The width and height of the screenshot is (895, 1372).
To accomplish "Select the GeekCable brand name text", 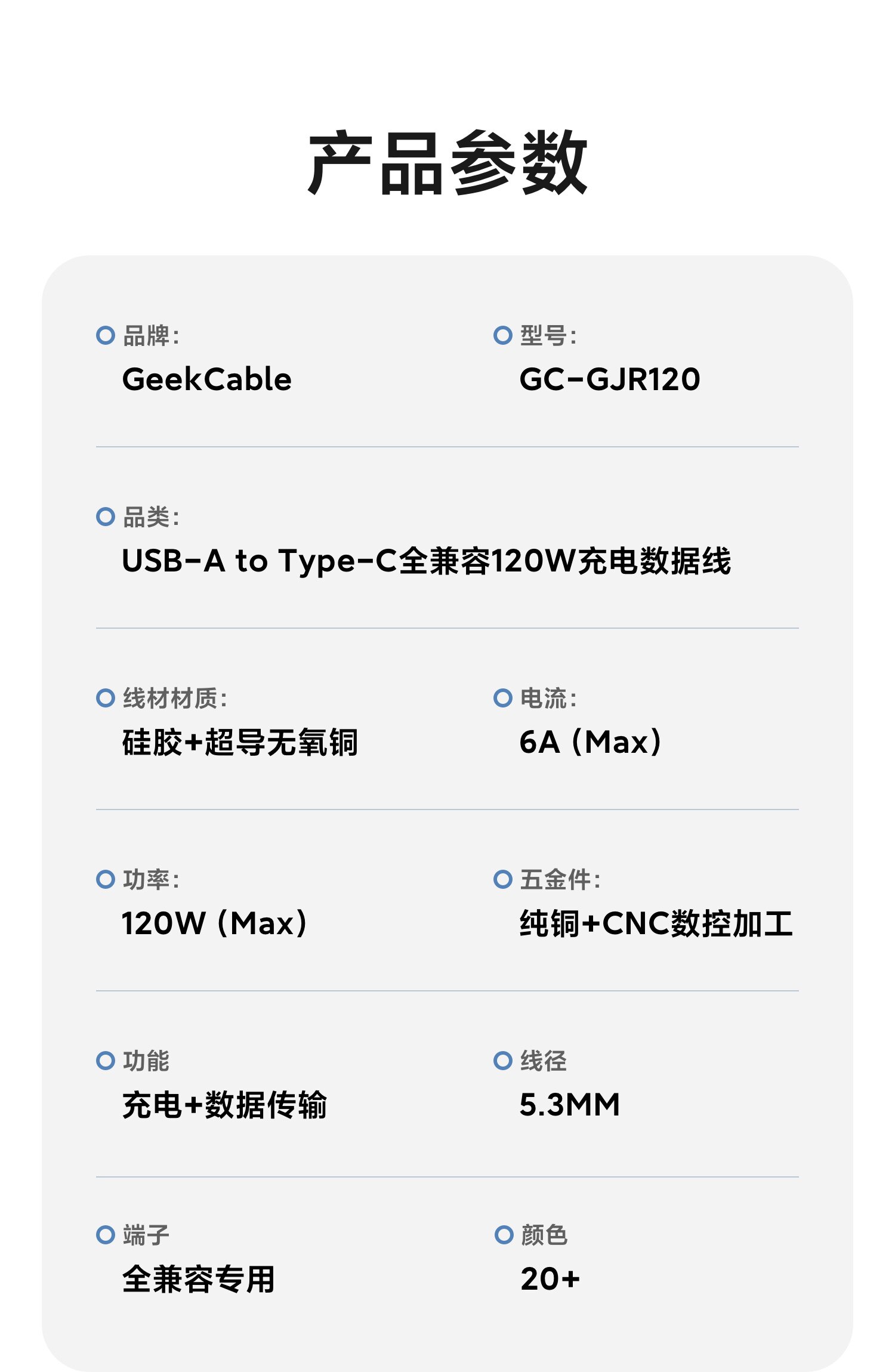I will coord(206,379).
